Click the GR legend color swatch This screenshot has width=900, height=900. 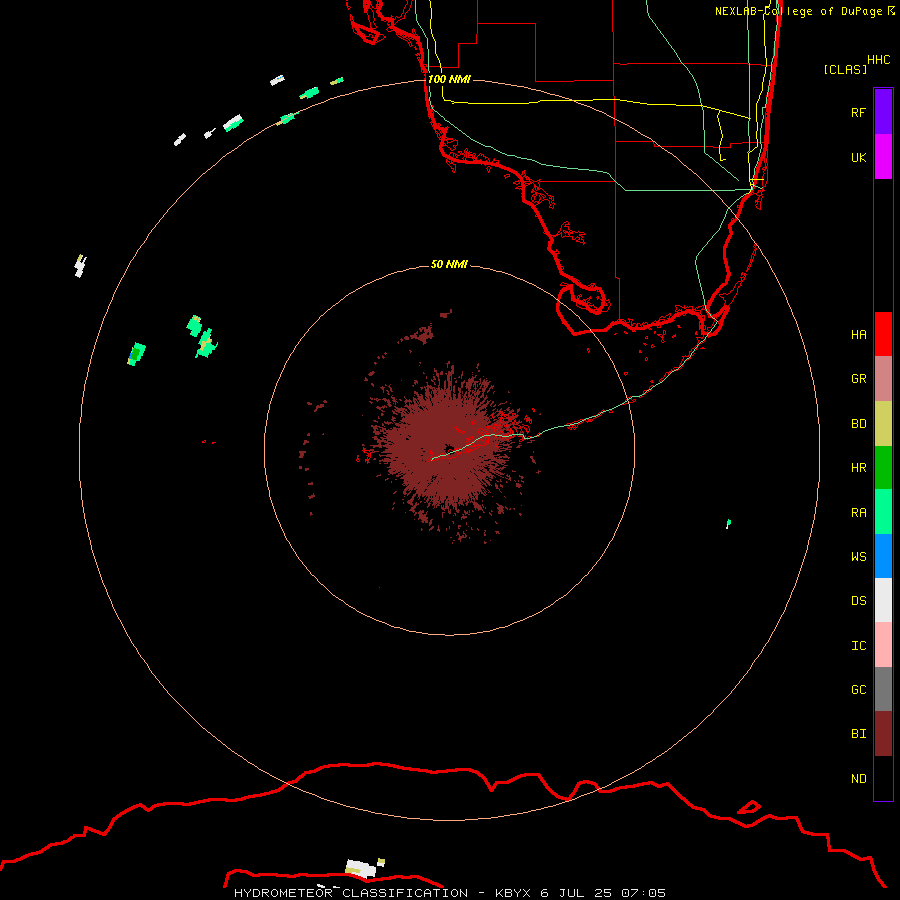883,379
